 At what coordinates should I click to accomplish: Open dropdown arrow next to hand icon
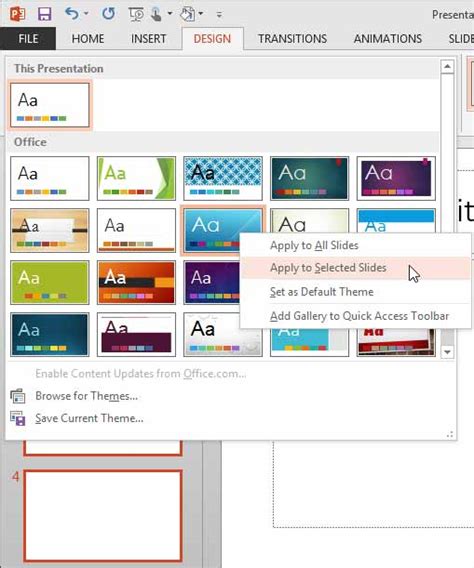[x=201, y=14]
